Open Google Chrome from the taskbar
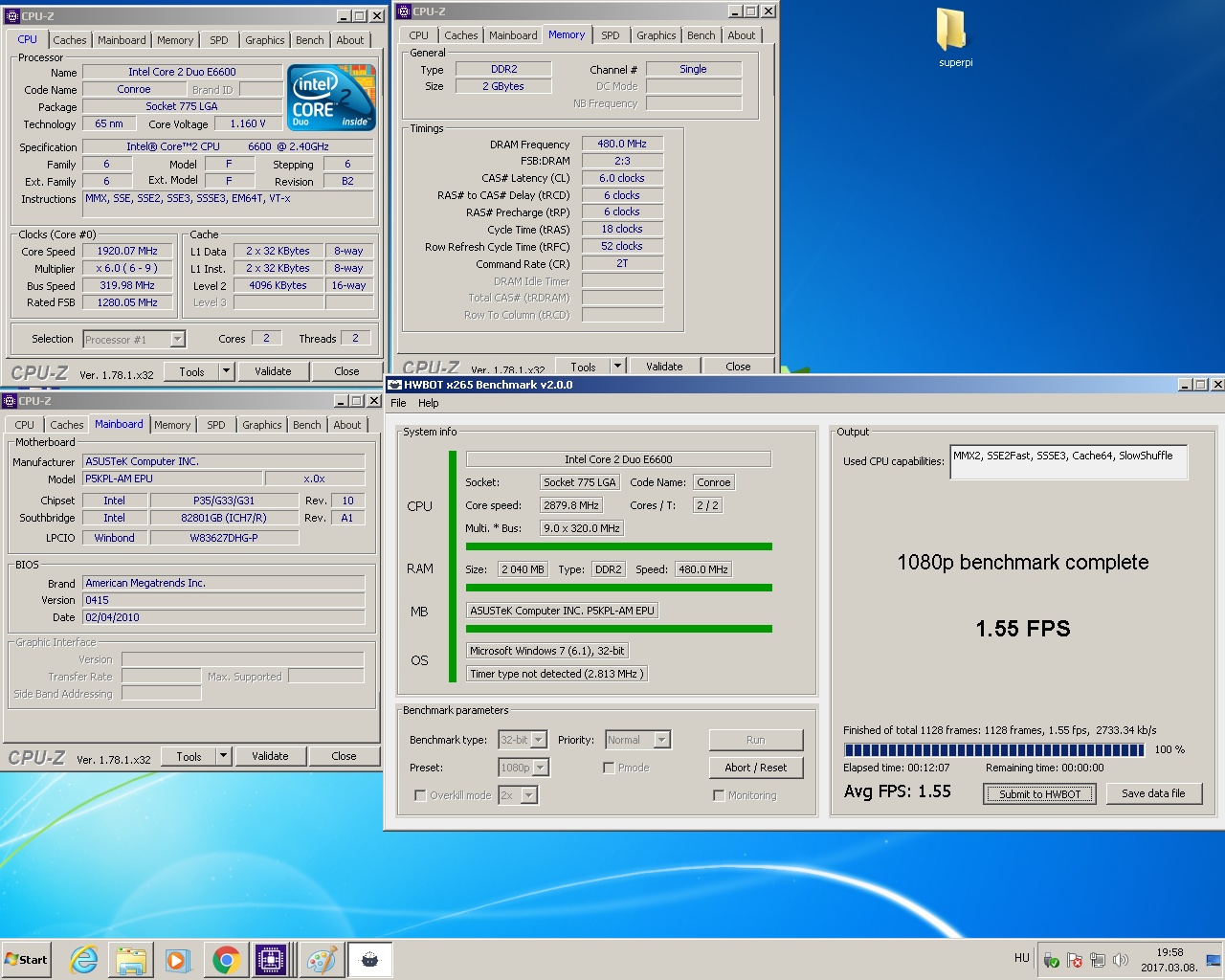The height and width of the screenshot is (980, 1225). tap(226, 959)
